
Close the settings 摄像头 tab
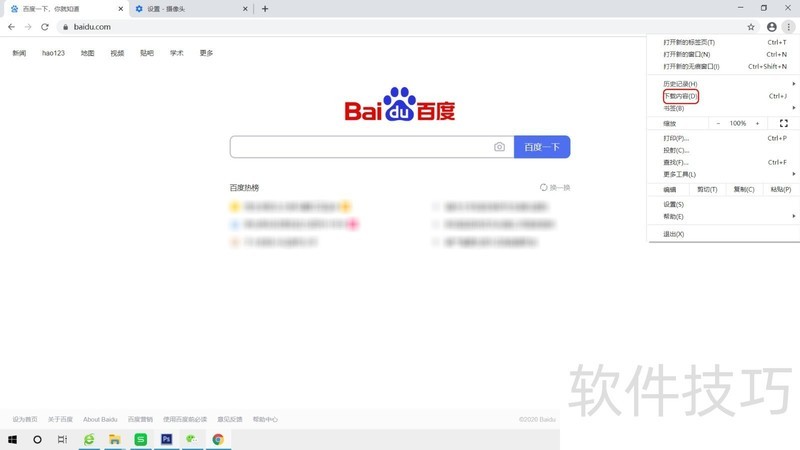coord(245,9)
